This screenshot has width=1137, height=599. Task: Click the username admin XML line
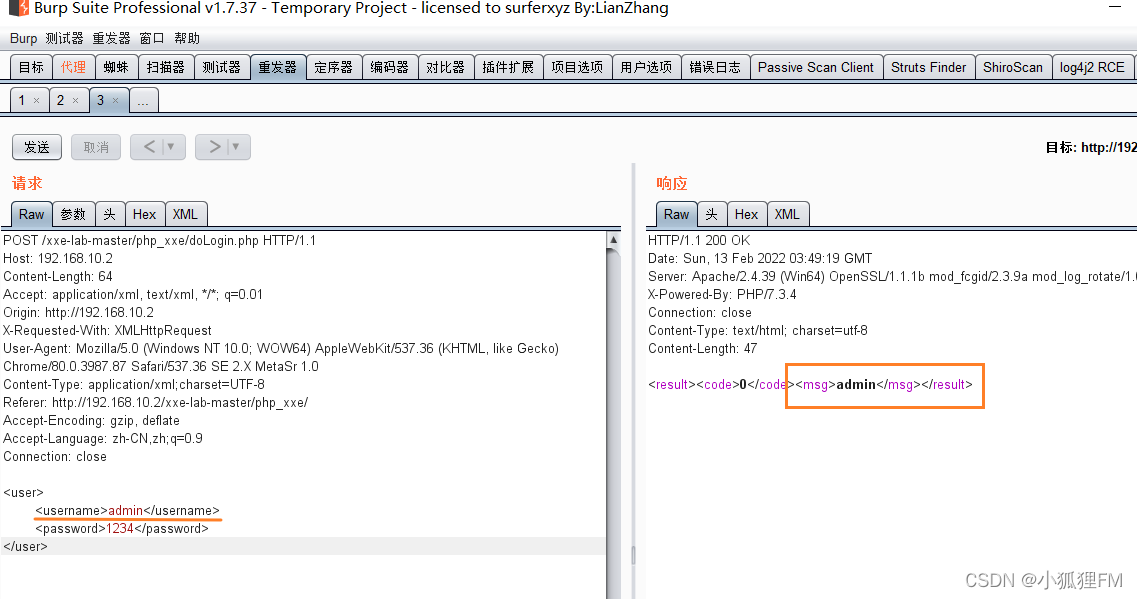coord(127,511)
